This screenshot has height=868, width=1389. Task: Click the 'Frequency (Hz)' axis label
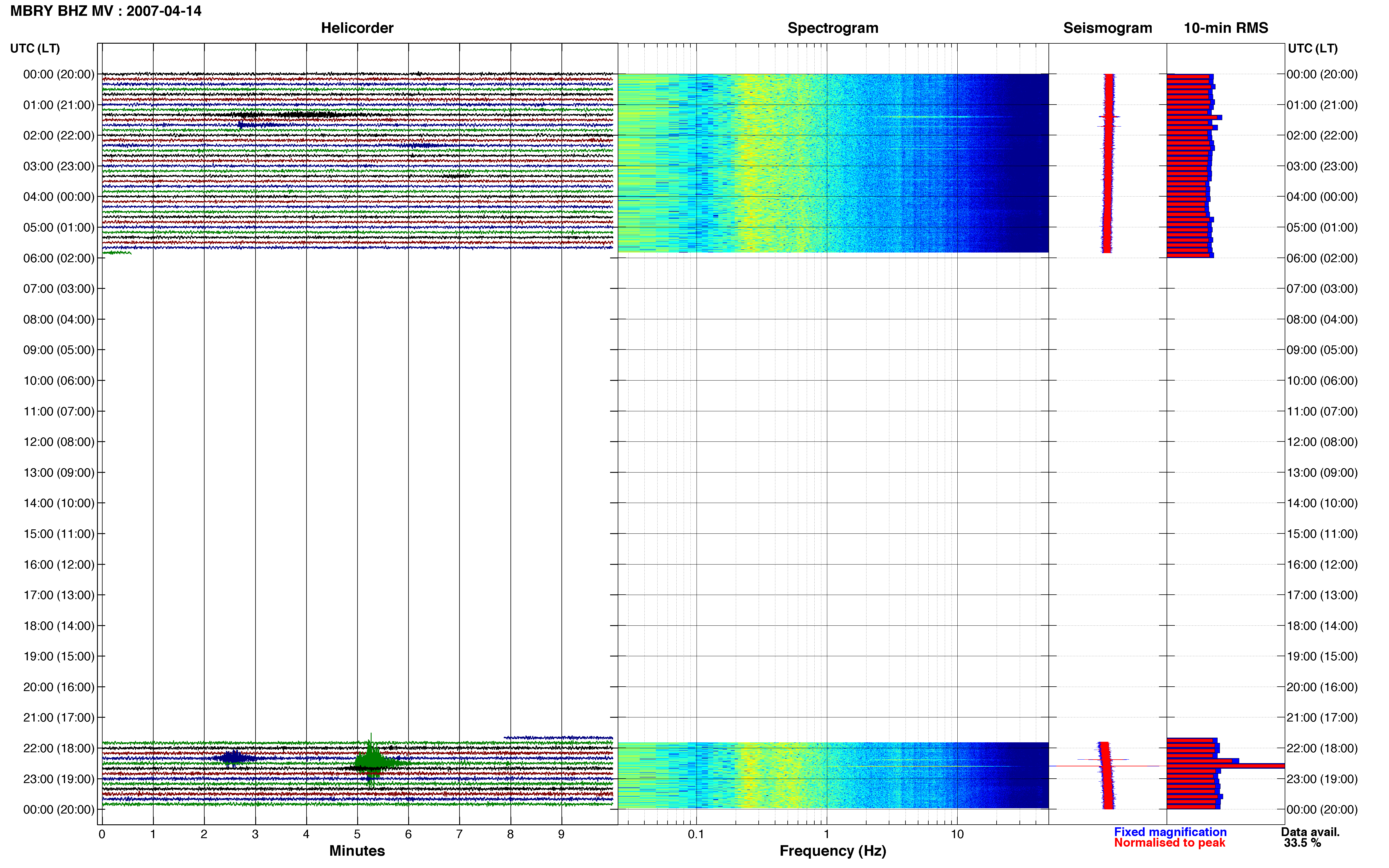(833, 851)
